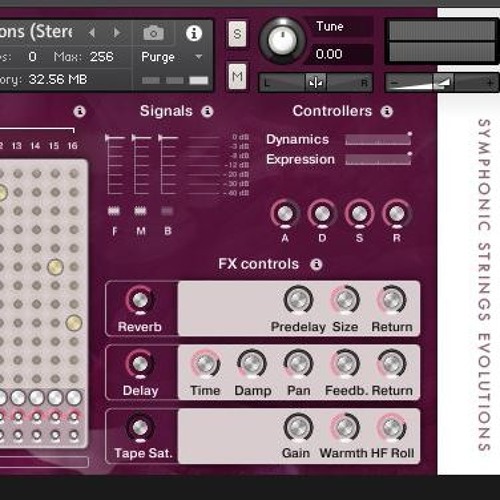Go to previous instrument with left arrow

click(x=92, y=33)
